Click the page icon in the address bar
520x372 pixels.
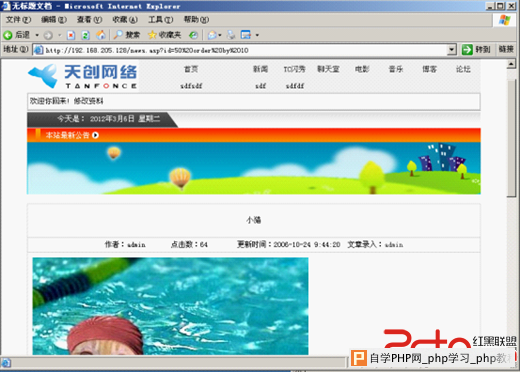39,50
